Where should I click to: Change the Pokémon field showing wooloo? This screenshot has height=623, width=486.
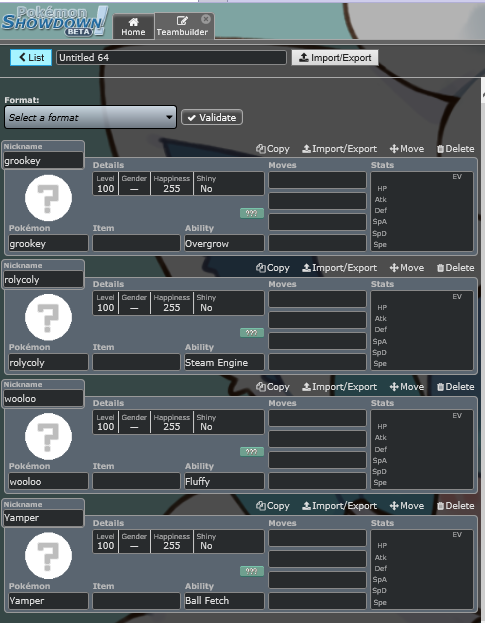pyautogui.click(x=48, y=481)
